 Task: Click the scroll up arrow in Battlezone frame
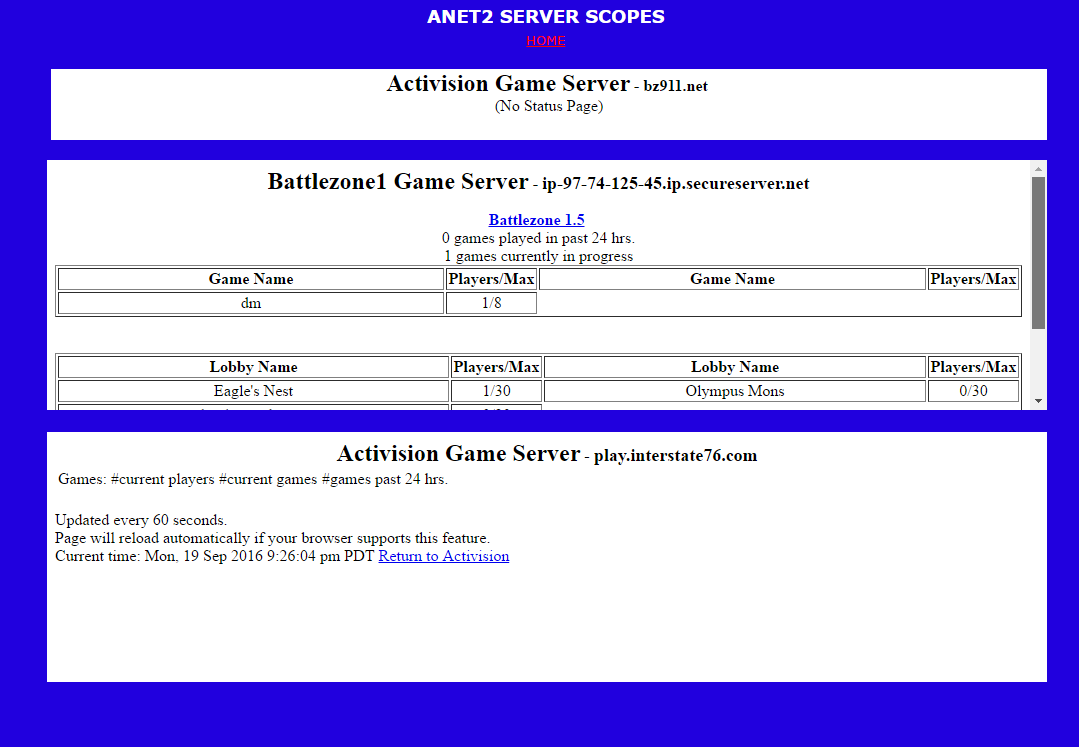tap(1038, 169)
